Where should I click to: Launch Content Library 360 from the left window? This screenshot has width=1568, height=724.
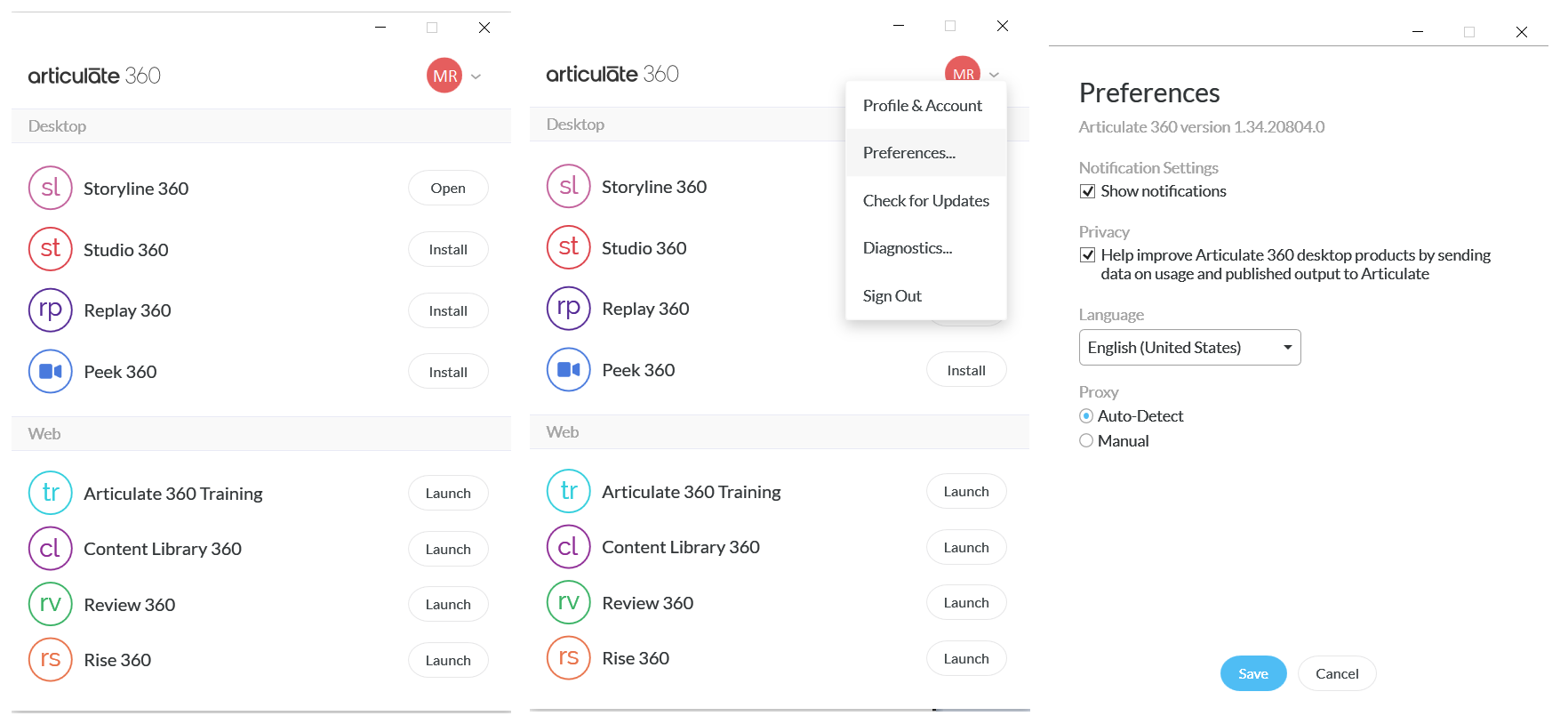coord(448,549)
